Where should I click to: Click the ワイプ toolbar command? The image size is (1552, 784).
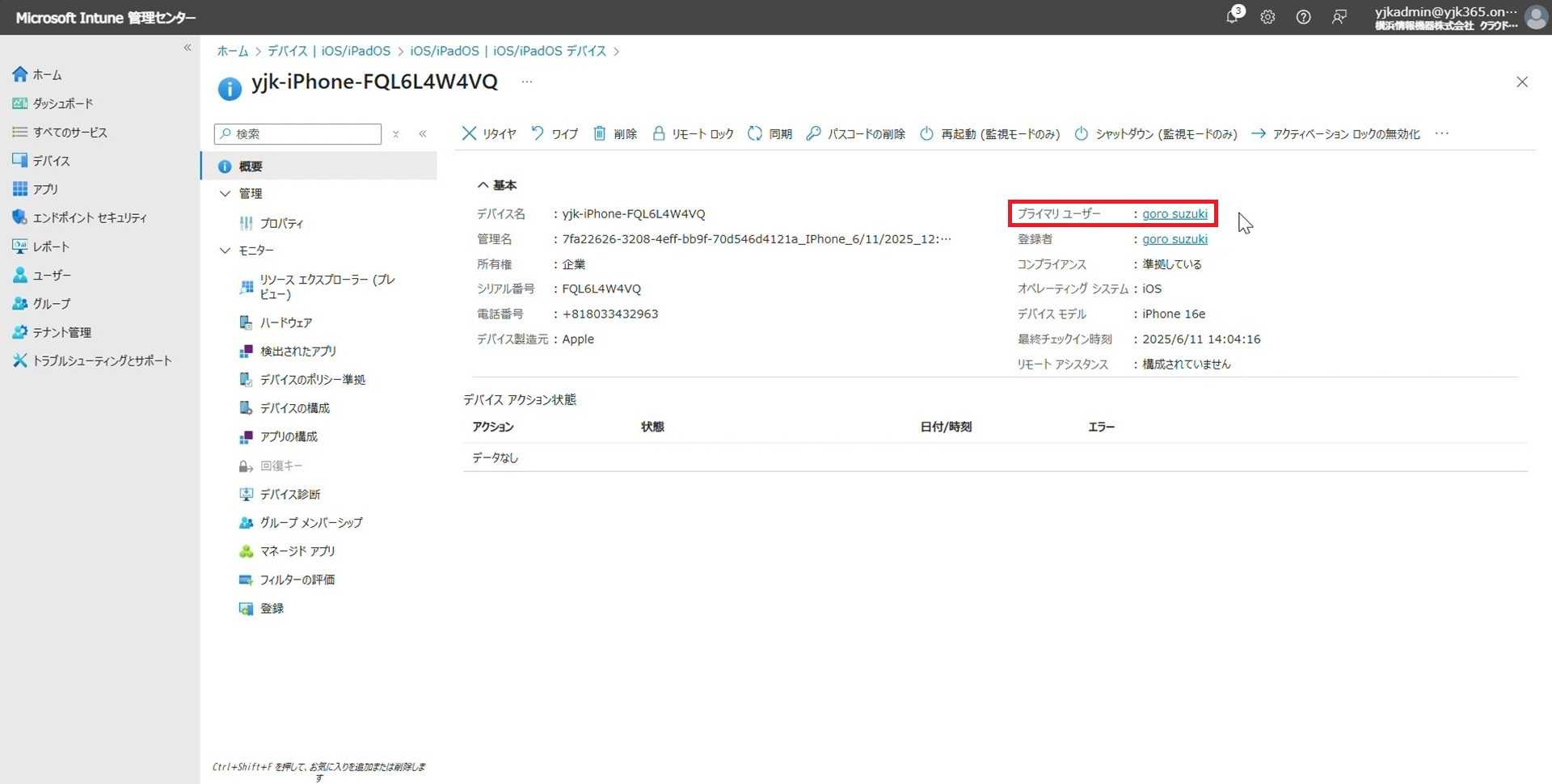tap(555, 133)
